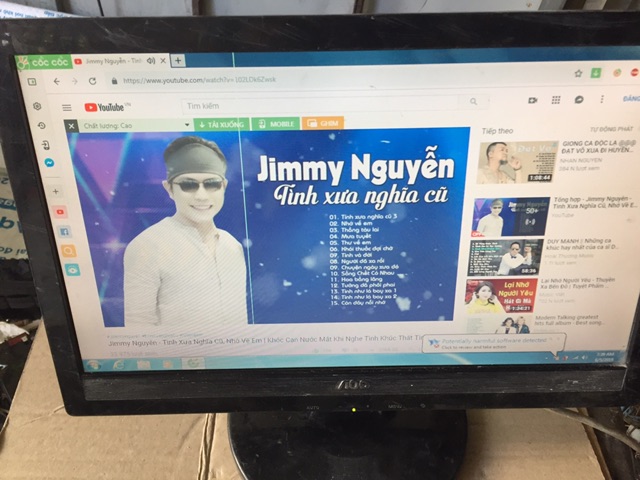
Task: Open Facebook shortcut in the sidebar
Action: 63,231
